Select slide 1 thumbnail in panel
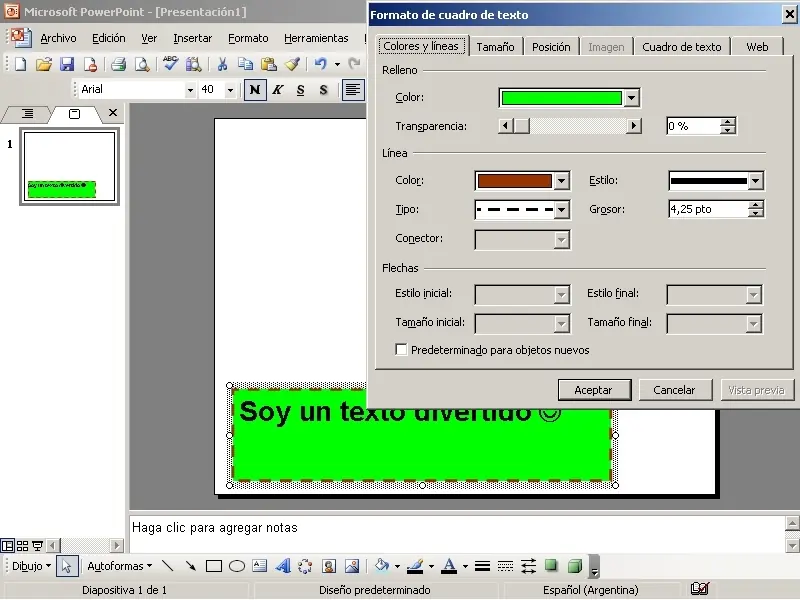800x600 pixels. pyautogui.click(x=69, y=166)
